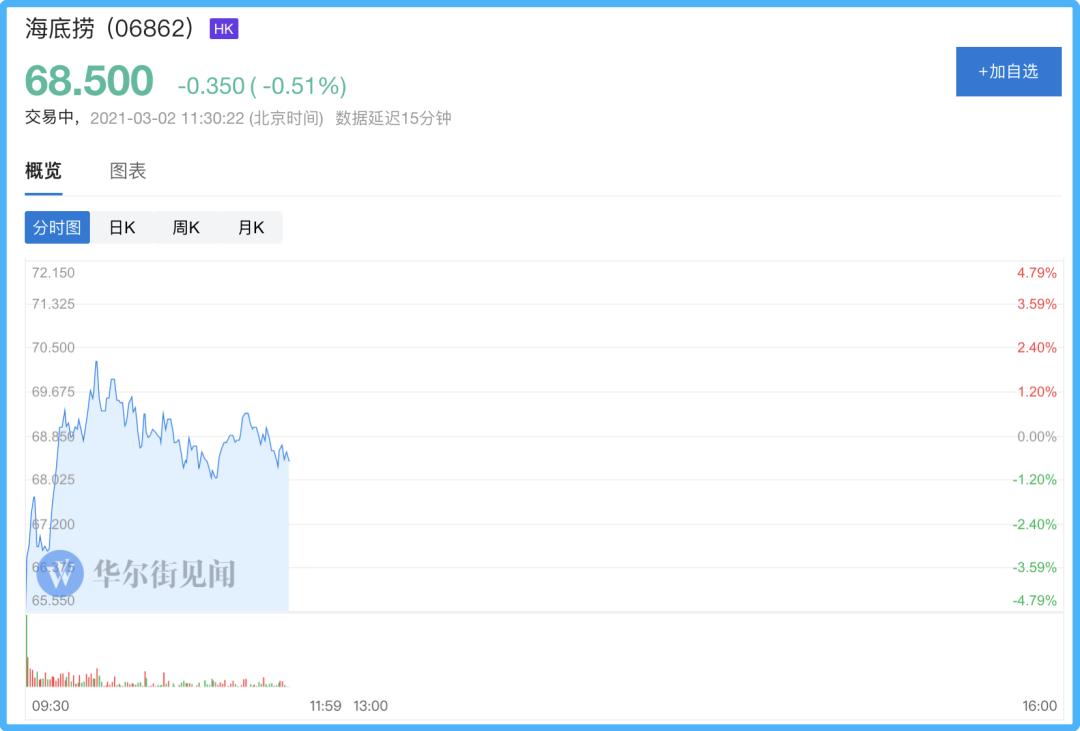Switch the chart to 周K

(186, 228)
